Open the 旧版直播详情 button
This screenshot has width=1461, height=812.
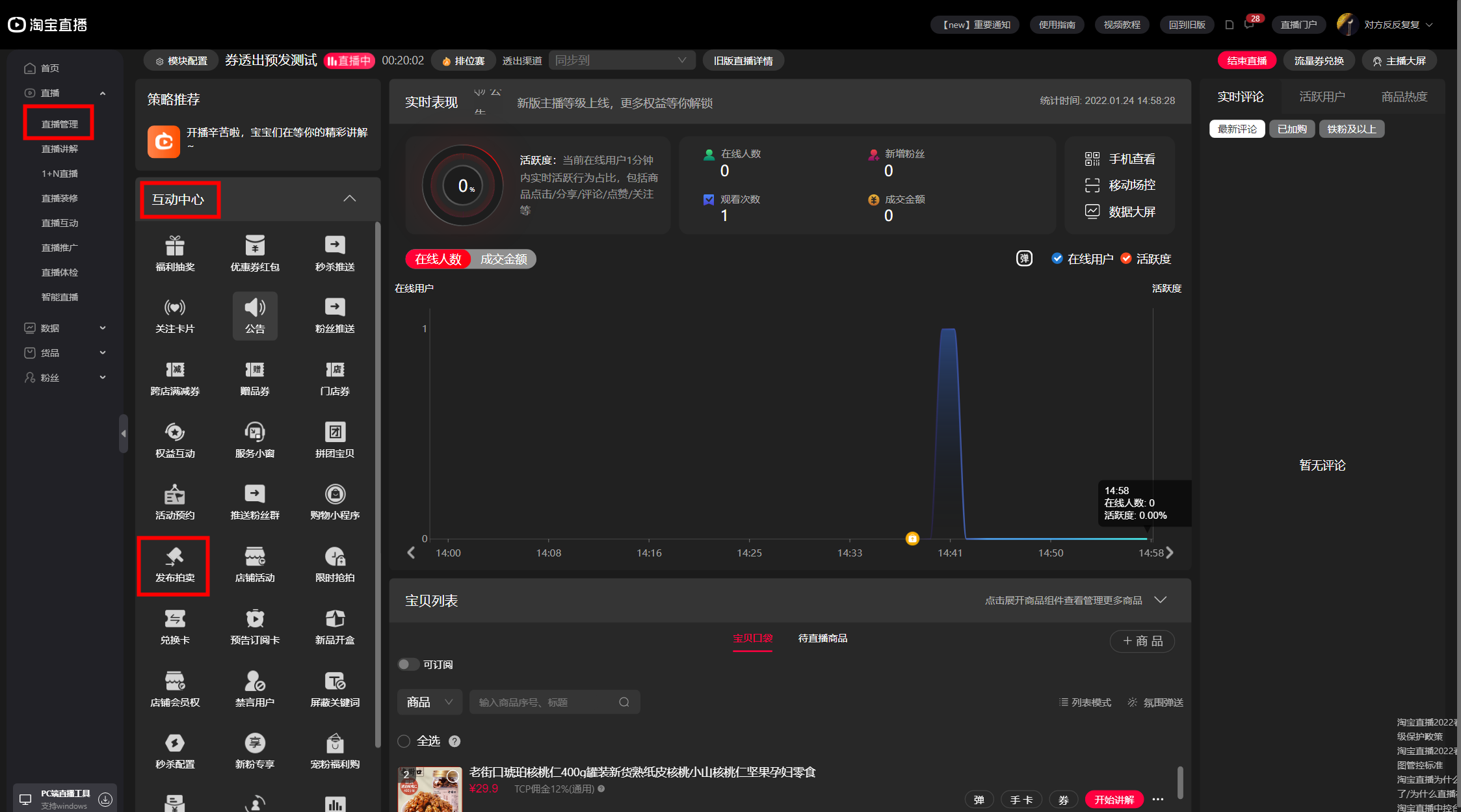[x=743, y=60]
